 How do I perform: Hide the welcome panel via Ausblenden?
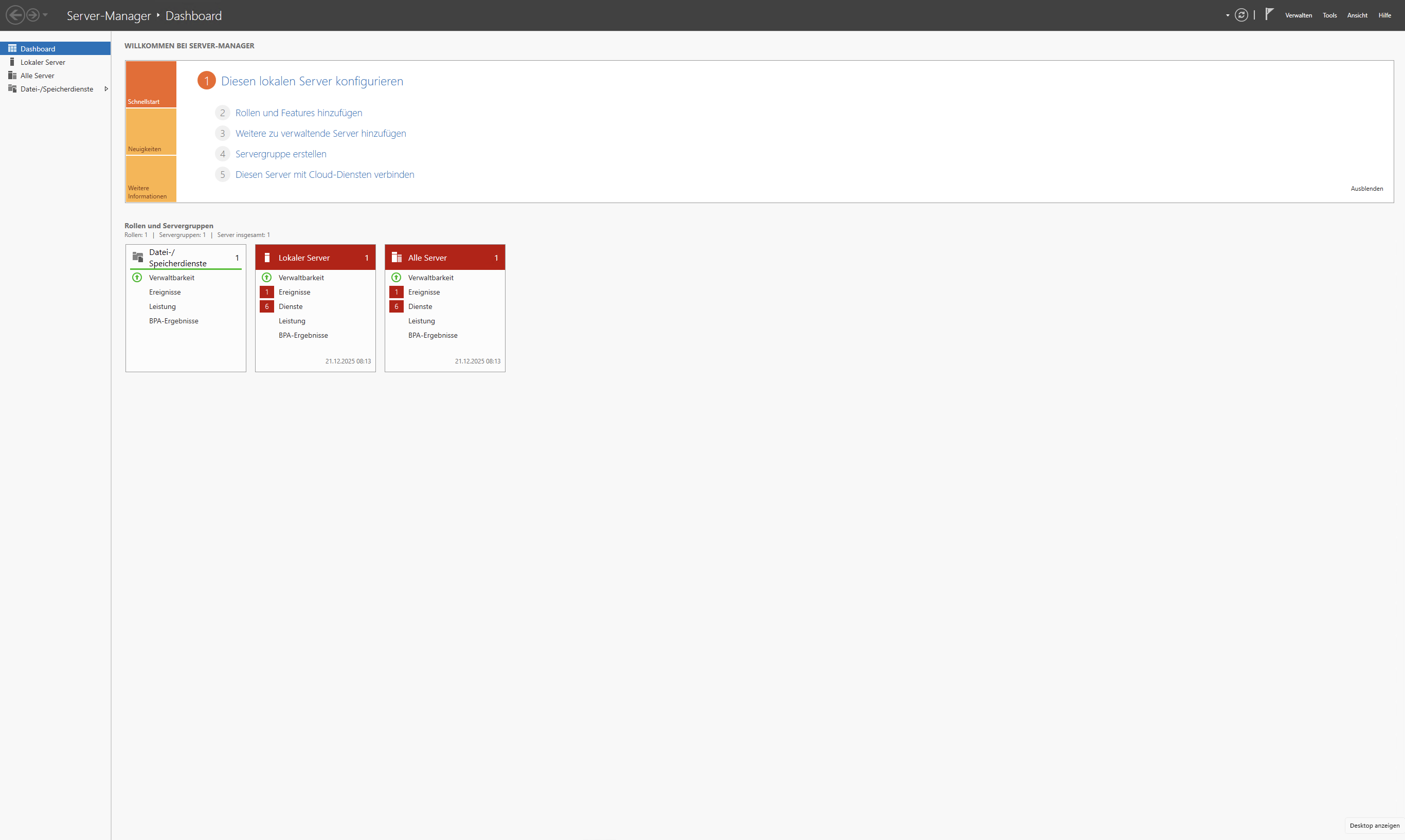coord(1366,189)
